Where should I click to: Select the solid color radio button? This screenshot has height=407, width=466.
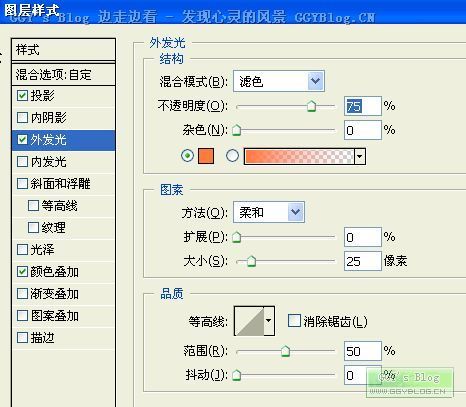click(187, 156)
